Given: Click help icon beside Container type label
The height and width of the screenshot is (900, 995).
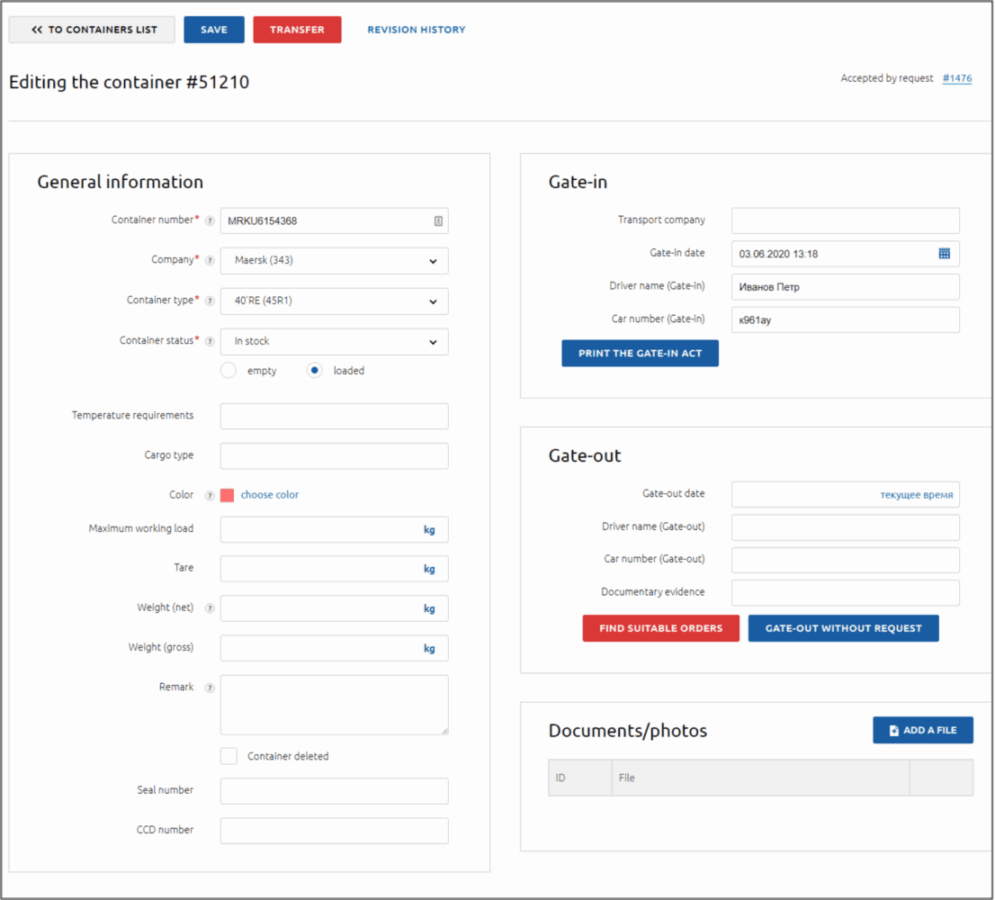Looking at the screenshot, I should (209, 301).
